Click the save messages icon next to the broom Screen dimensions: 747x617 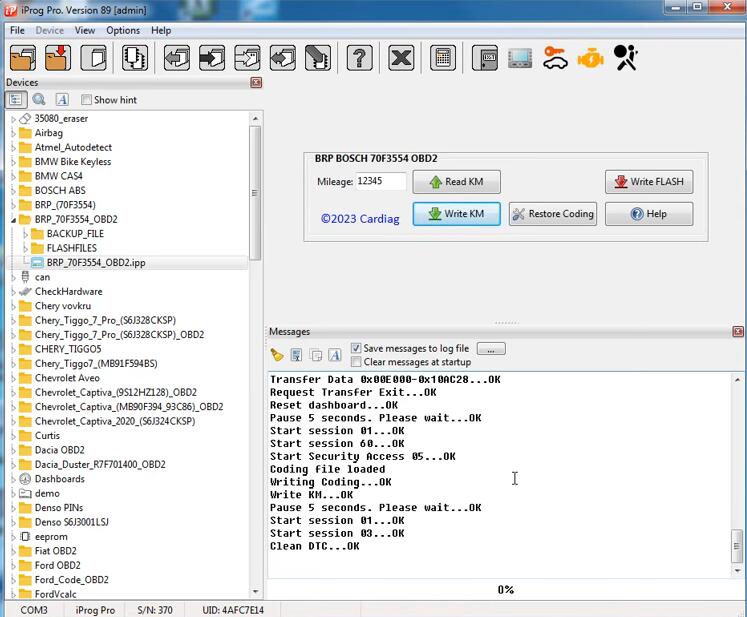296,355
